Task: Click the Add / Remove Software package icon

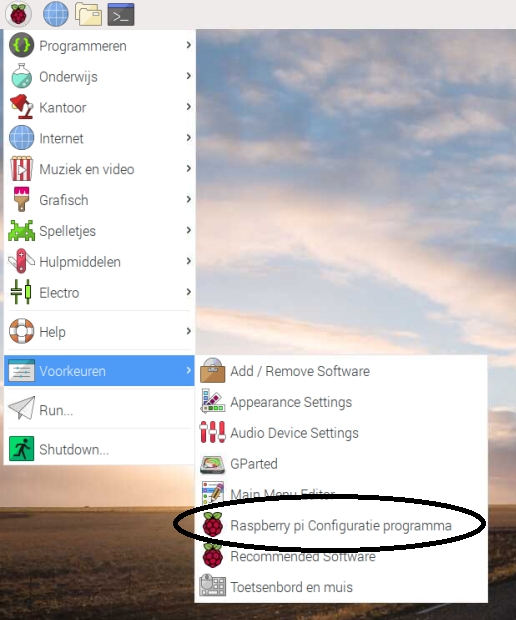Action: 213,370
